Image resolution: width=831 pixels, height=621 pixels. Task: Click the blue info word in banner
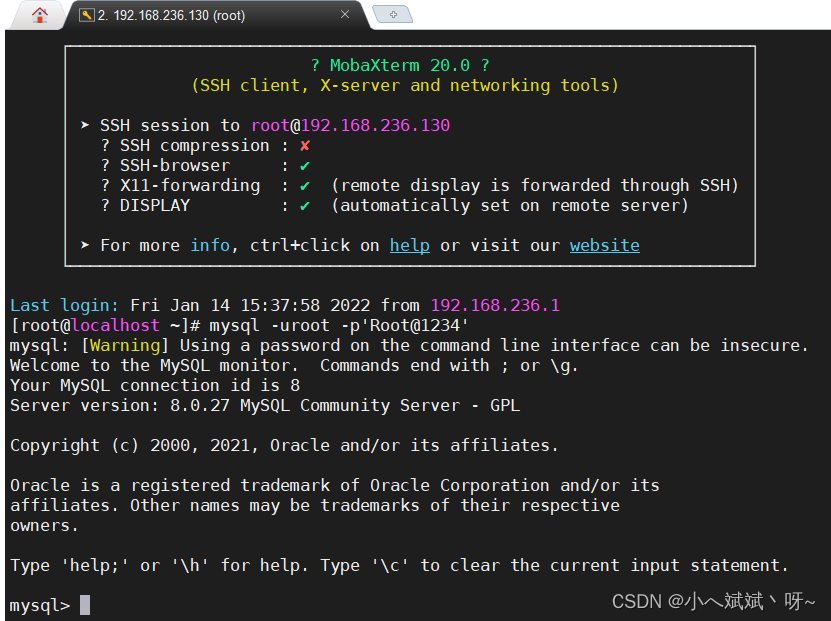[210, 245]
